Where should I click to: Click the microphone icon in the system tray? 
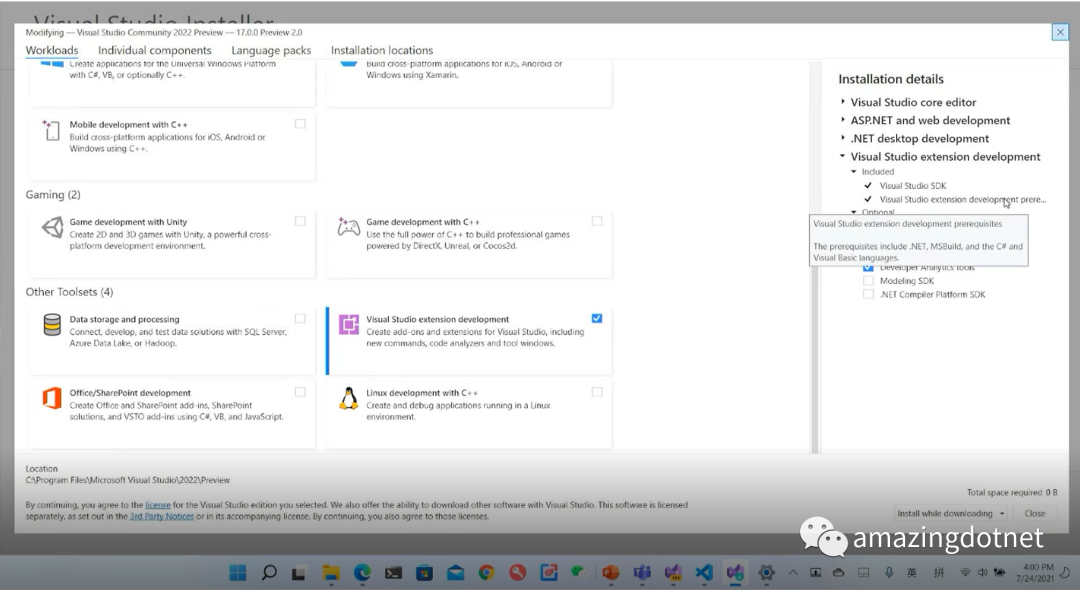(889, 573)
